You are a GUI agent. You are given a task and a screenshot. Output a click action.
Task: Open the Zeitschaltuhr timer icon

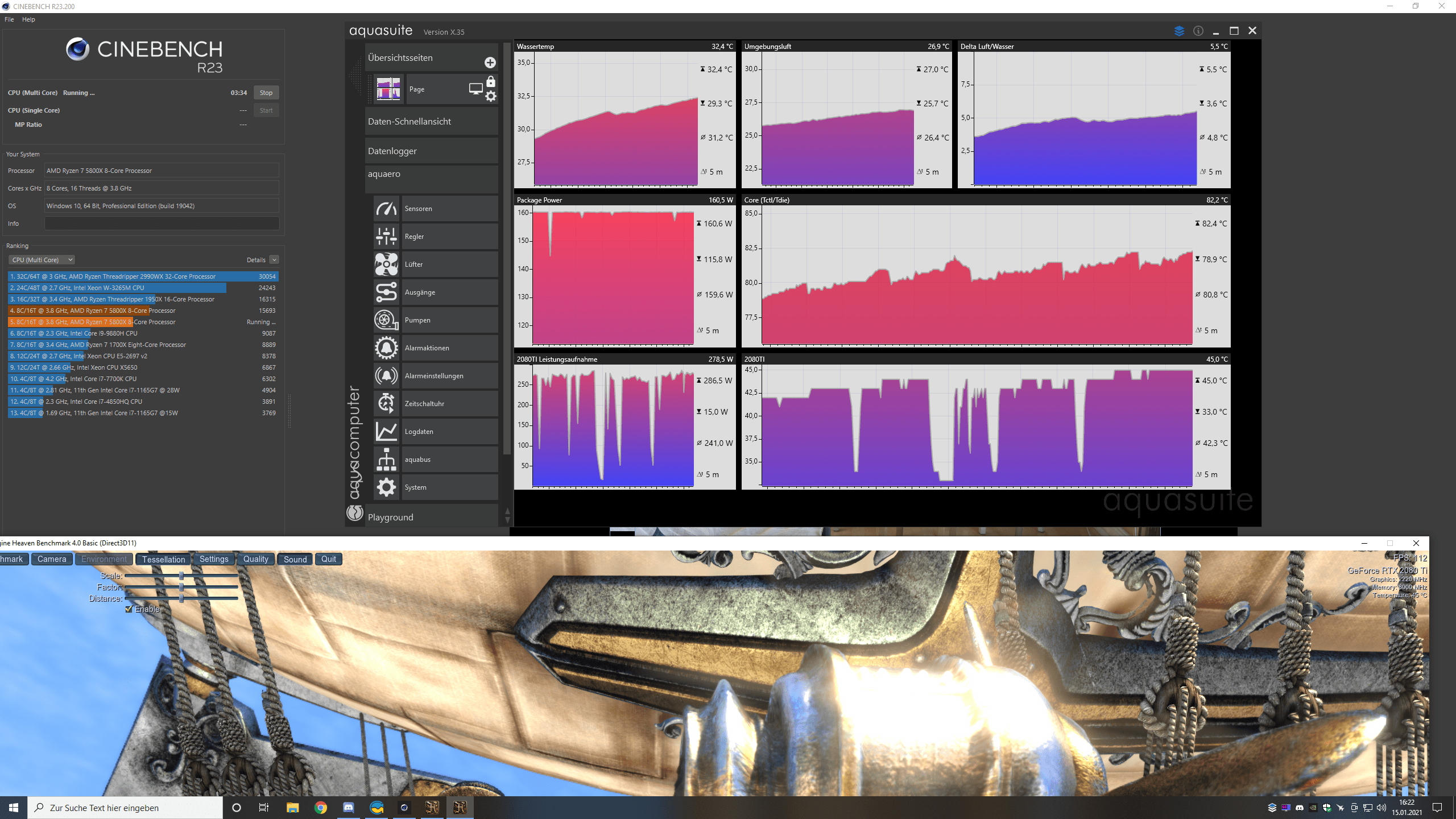[x=386, y=404]
